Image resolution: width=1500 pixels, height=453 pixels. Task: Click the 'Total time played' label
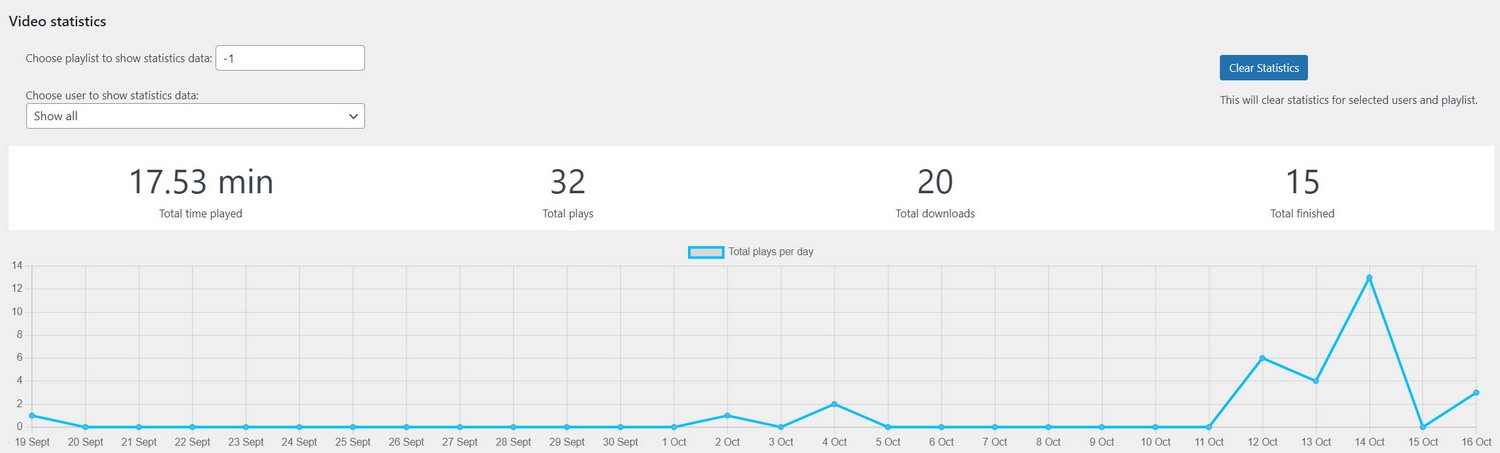click(x=201, y=214)
